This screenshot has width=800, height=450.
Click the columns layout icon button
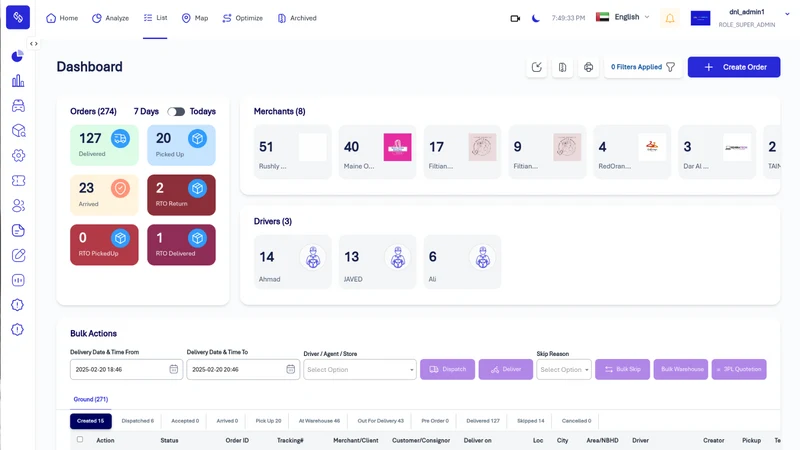562,67
